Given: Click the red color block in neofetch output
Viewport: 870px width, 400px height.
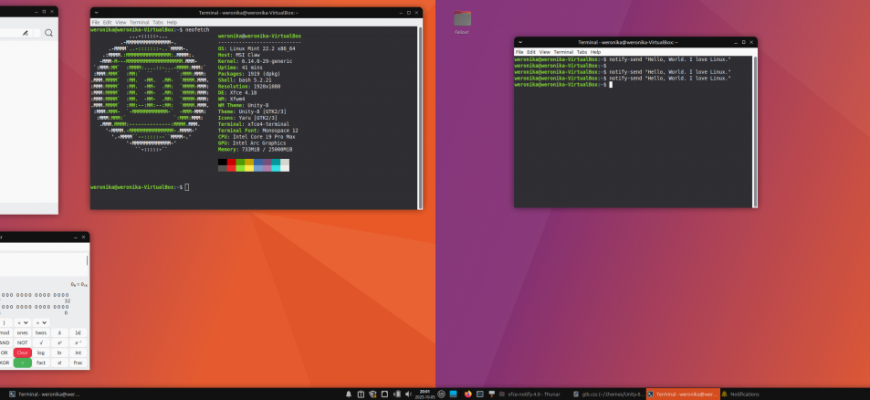Looking at the screenshot, I should tap(232, 161).
